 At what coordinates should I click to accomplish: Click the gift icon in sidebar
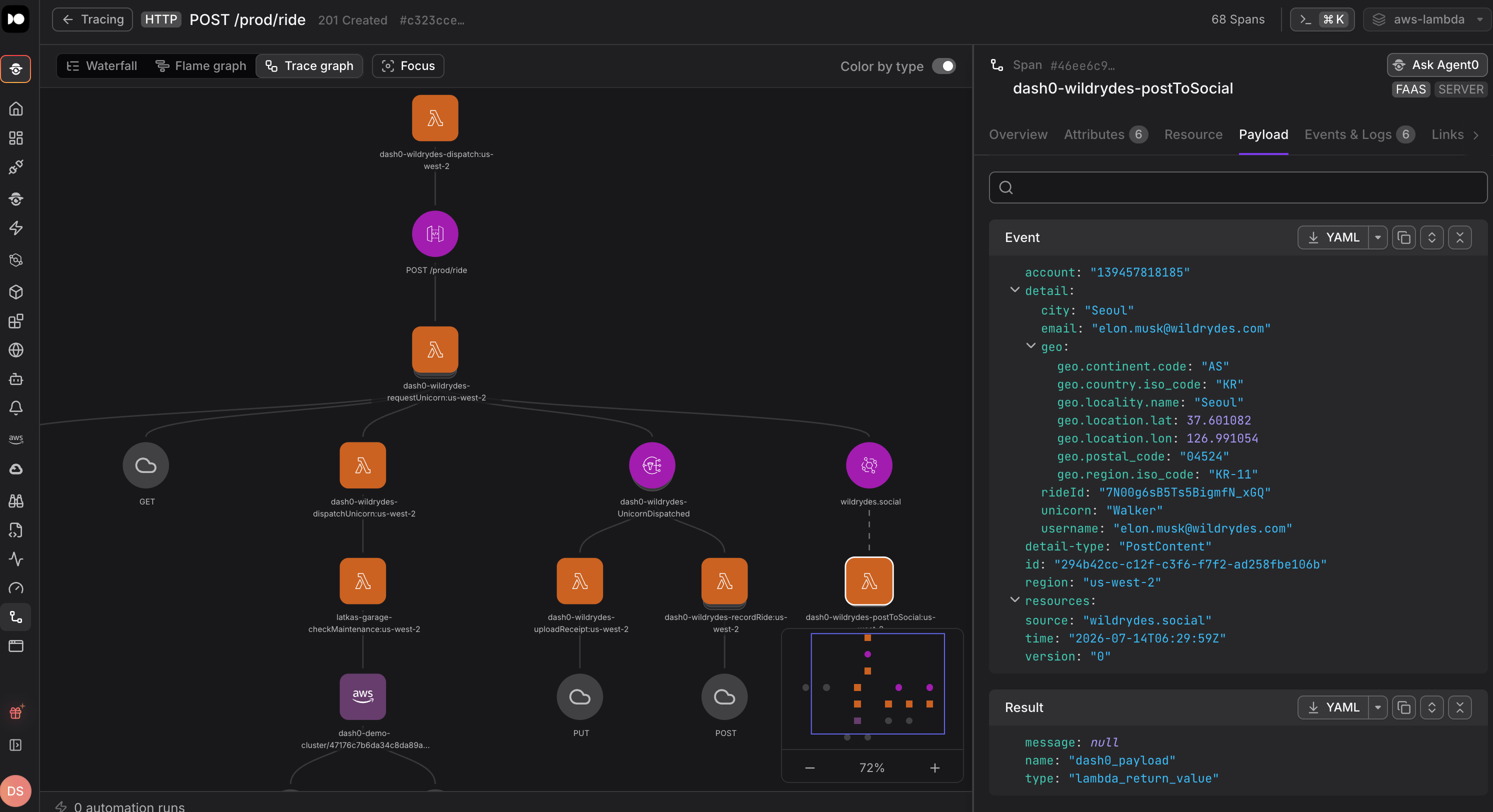coord(15,712)
